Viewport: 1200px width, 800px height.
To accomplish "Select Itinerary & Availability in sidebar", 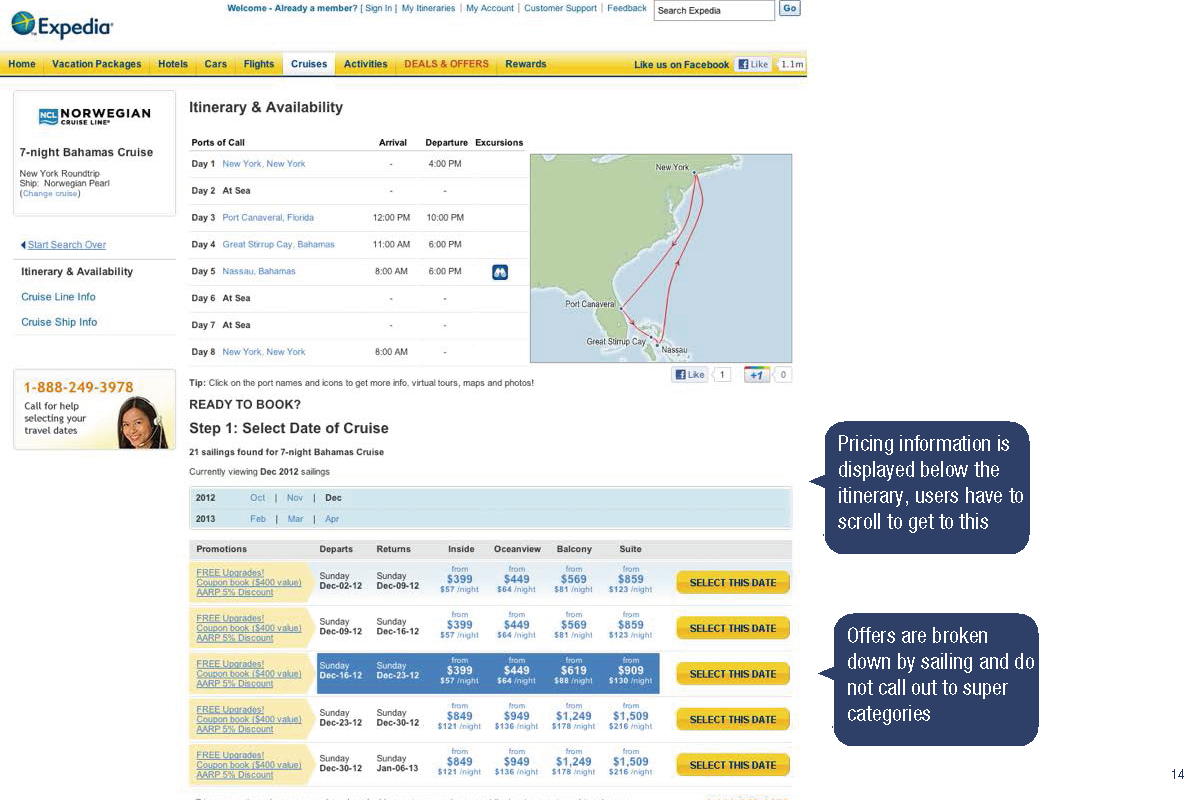I will coord(77,272).
